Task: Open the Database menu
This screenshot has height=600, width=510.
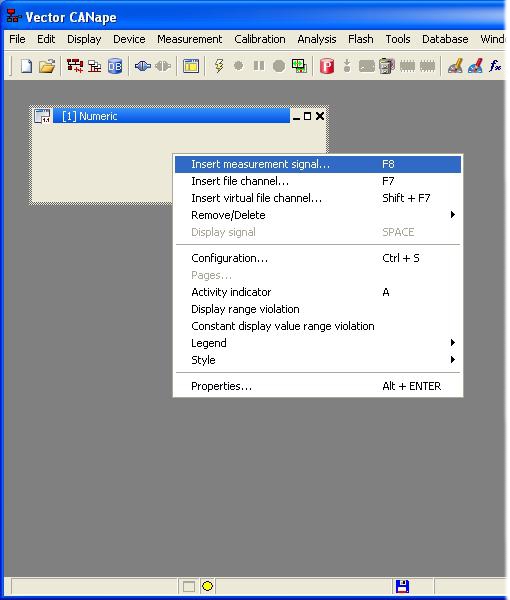Action: click(445, 39)
